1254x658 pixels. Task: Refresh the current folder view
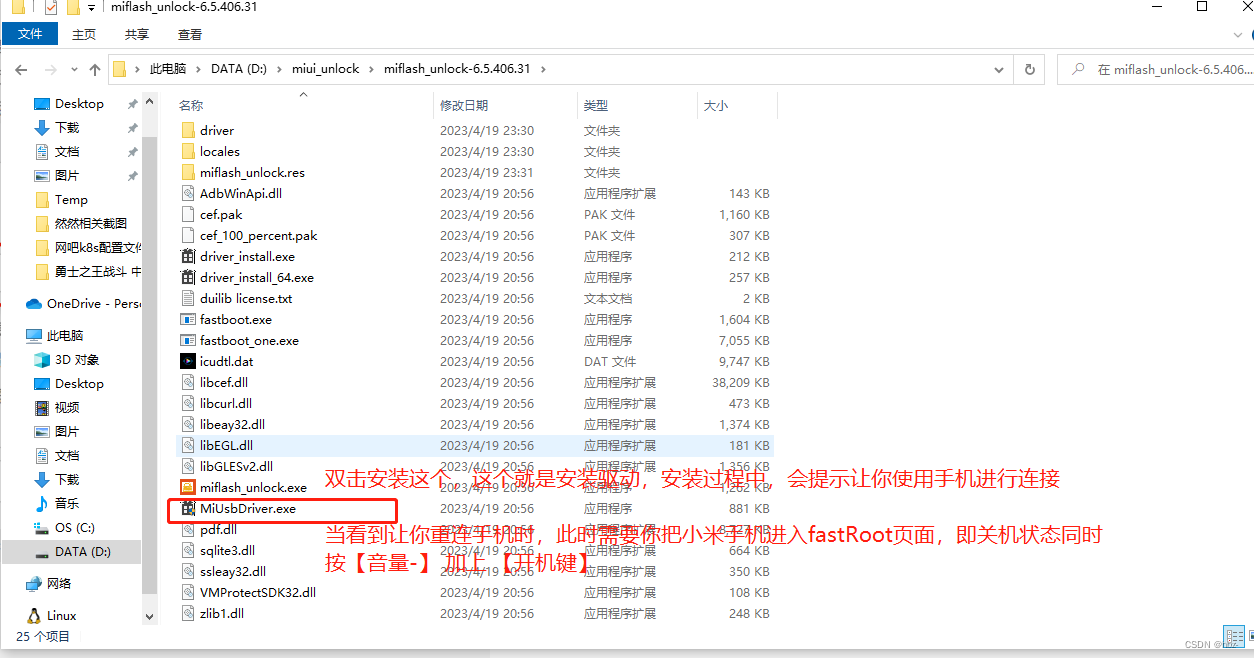pyautogui.click(x=1029, y=69)
